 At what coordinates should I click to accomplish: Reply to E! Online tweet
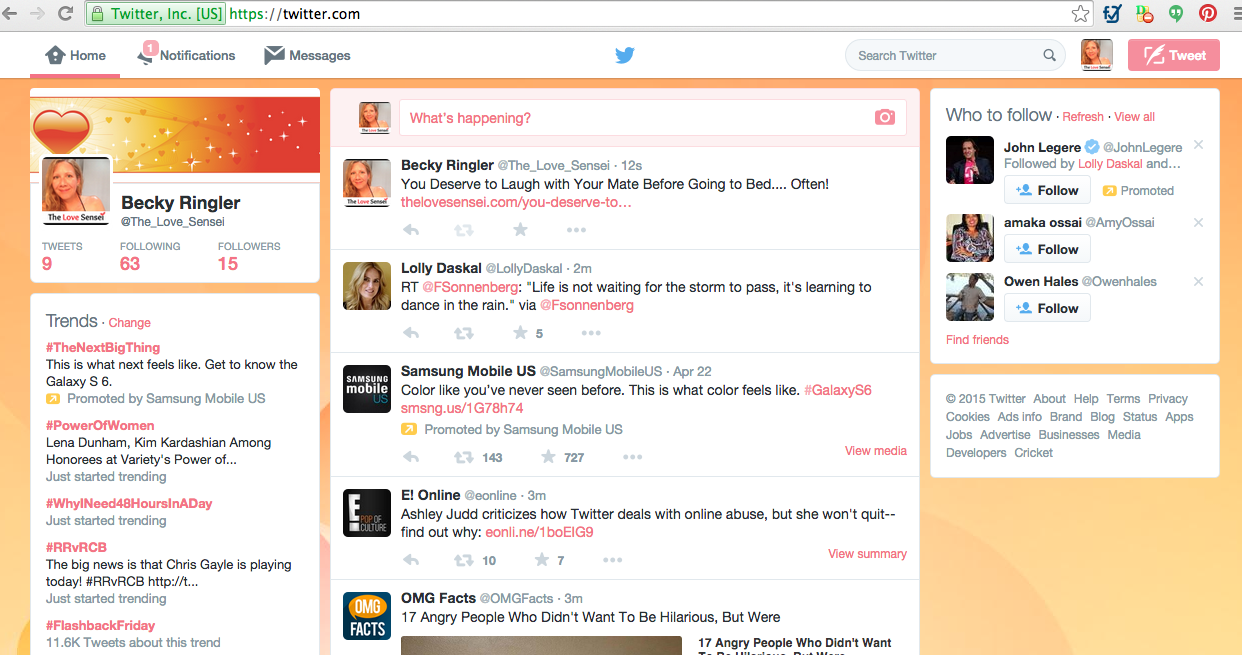(411, 560)
